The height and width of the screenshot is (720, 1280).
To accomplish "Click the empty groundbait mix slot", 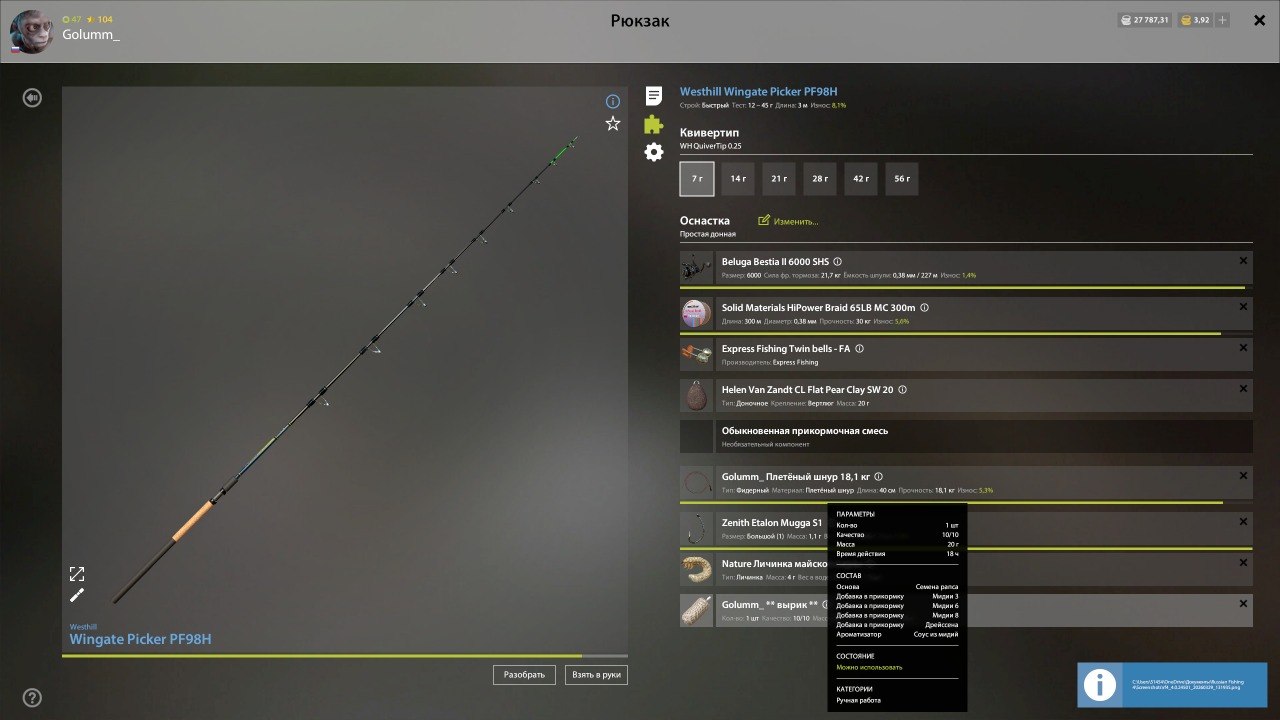I will click(x=965, y=436).
